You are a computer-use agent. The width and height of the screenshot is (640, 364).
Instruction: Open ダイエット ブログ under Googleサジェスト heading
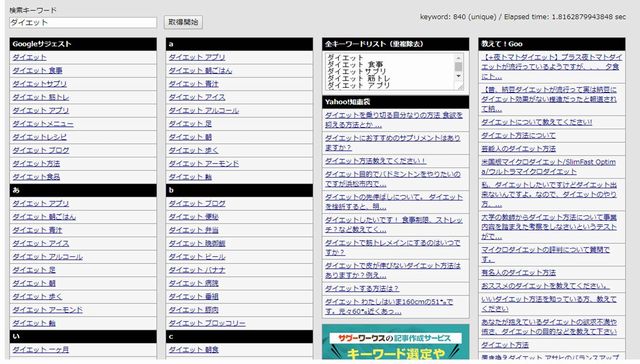point(40,150)
